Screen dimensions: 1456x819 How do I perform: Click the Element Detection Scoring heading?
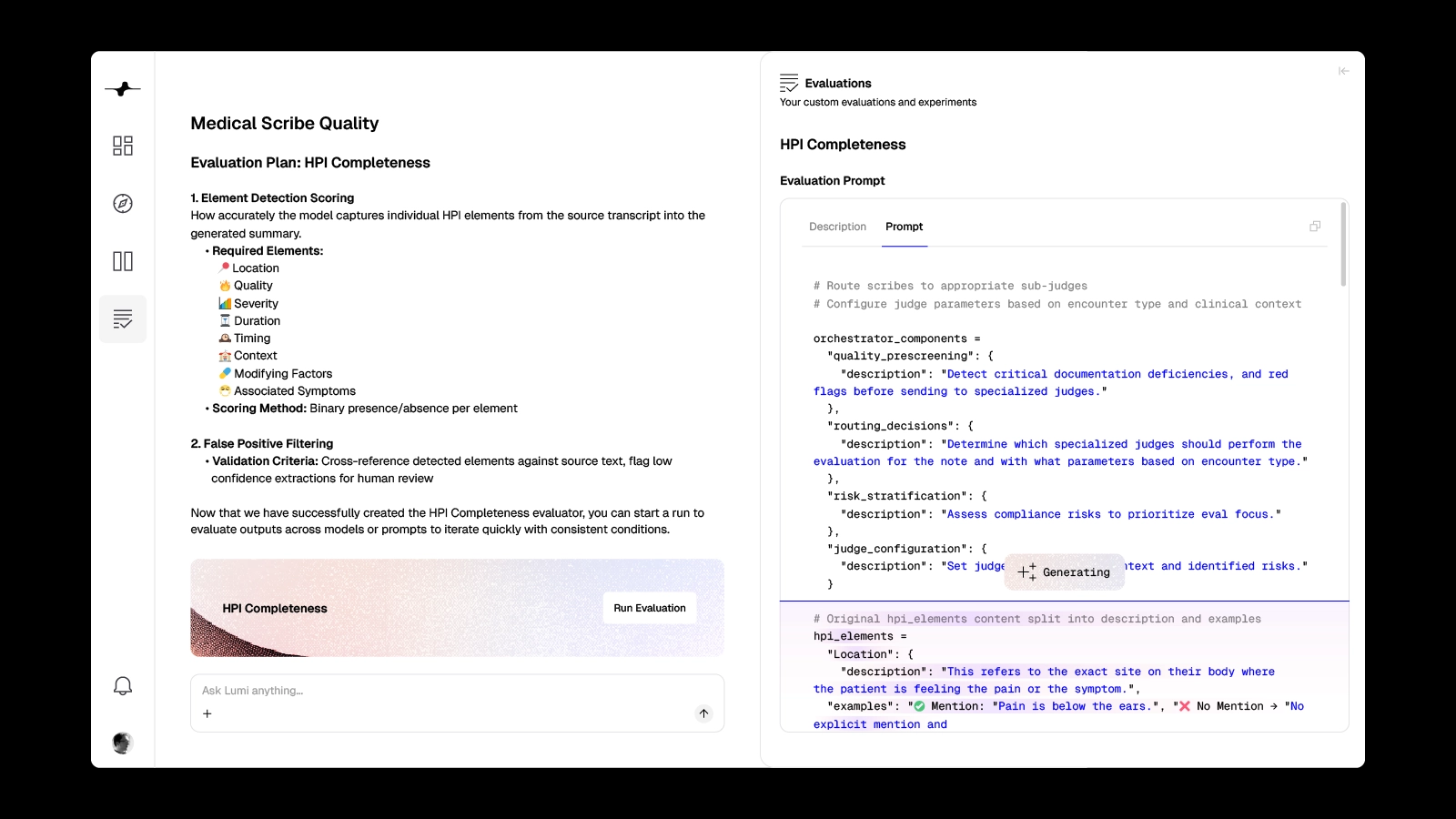tap(272, 198)
